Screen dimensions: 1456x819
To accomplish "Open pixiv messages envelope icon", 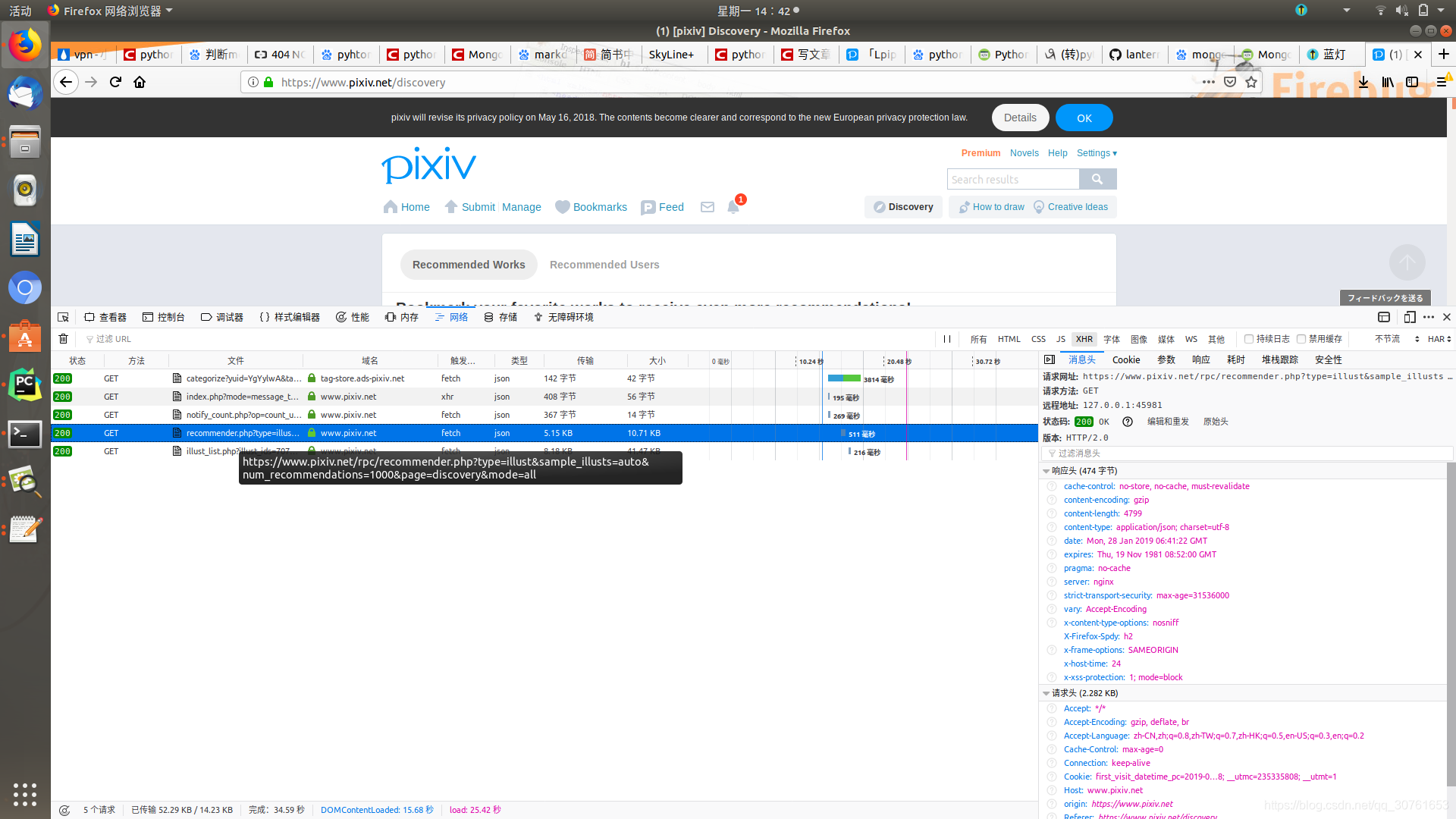I will pyautogui.click(x=708, y=207).
